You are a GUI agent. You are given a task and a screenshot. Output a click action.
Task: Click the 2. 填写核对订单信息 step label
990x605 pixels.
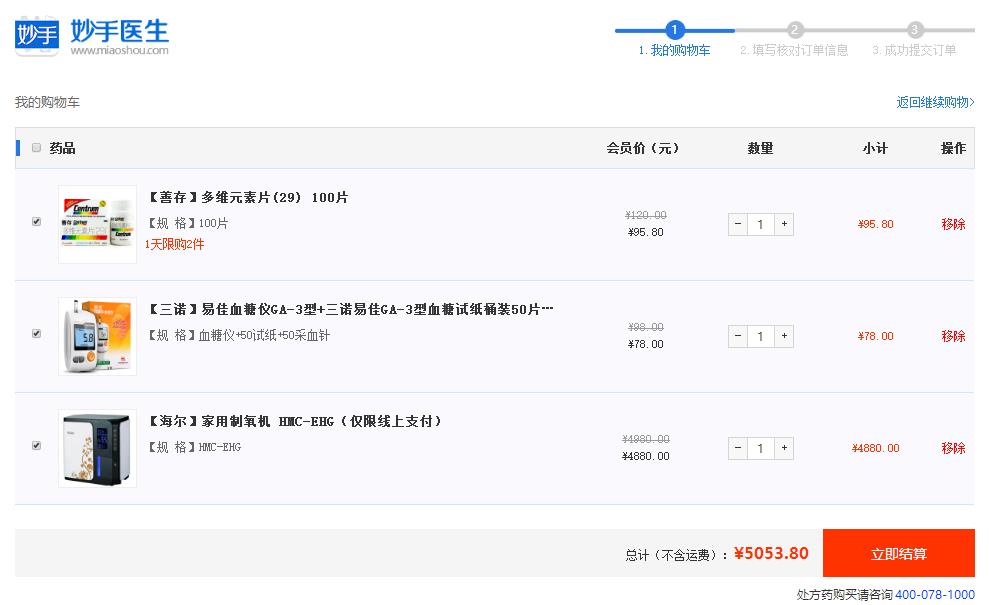(x=794, y=51)
